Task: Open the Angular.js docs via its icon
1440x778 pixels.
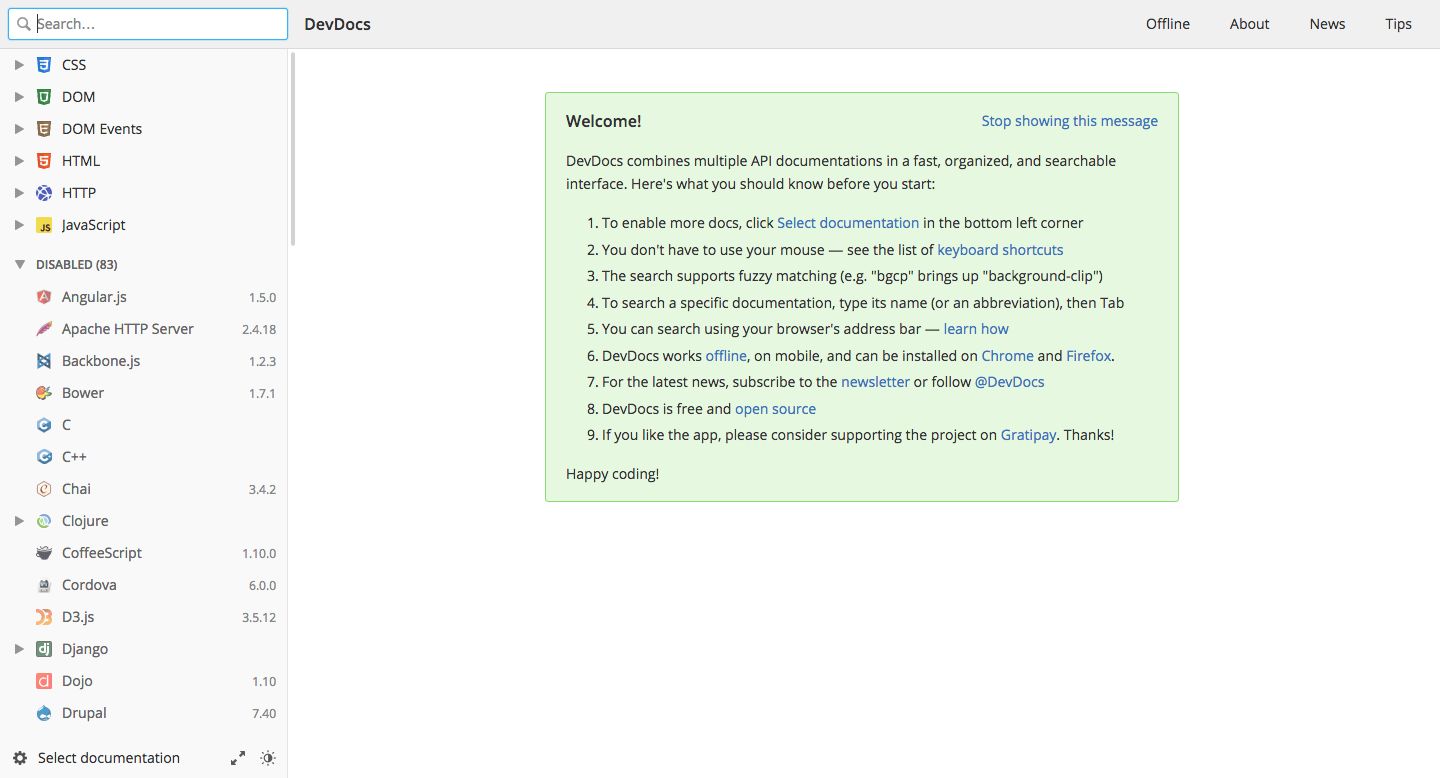Action: (x=44, y=296)
